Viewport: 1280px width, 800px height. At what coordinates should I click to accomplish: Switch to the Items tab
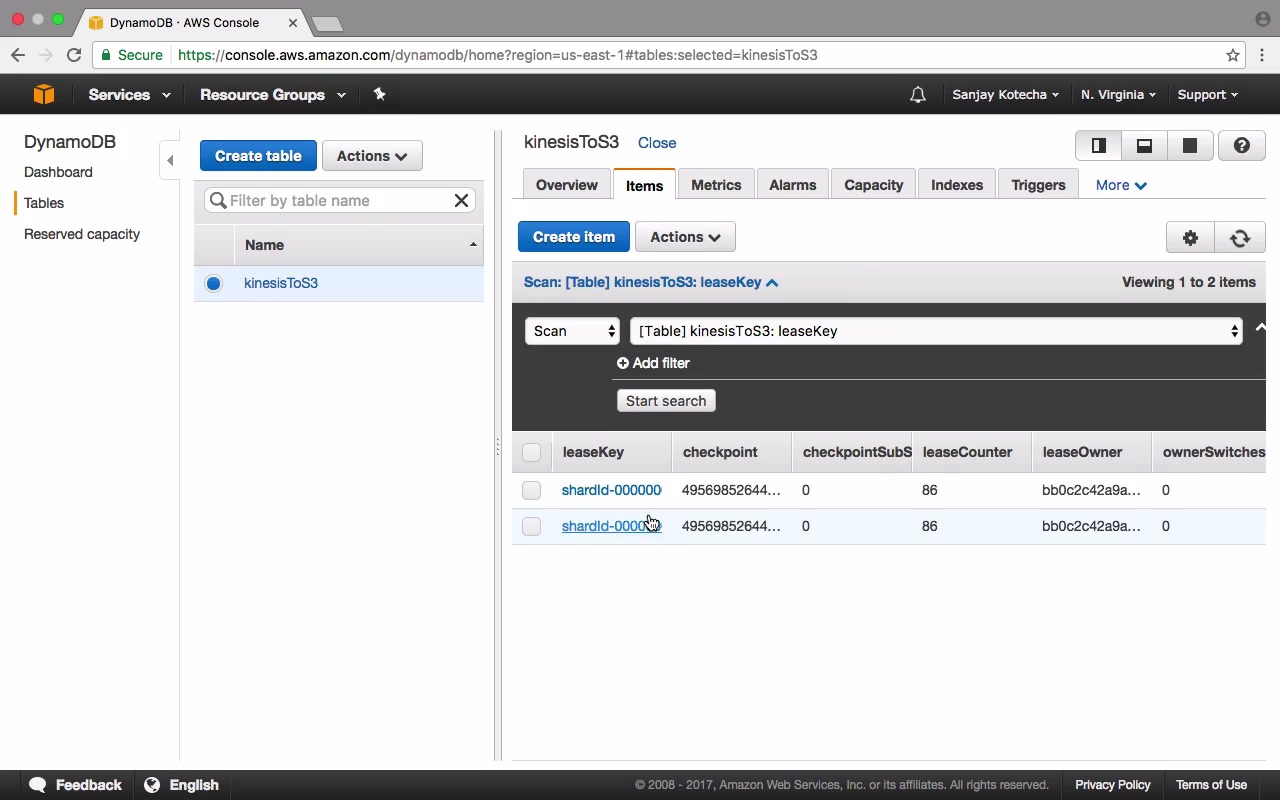click(x=644, y=185)
